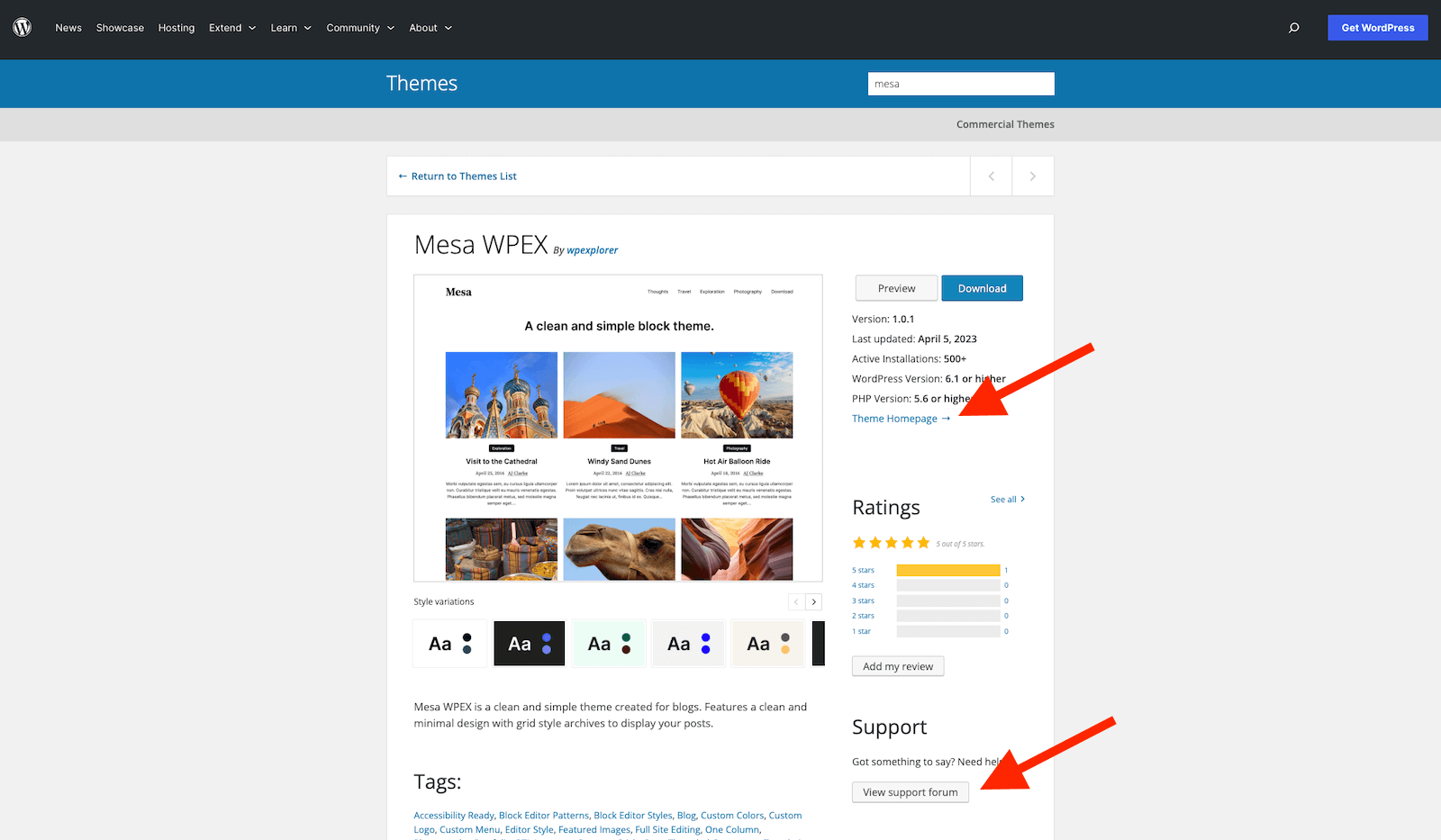Click the Themes page heading

point(421,84)
